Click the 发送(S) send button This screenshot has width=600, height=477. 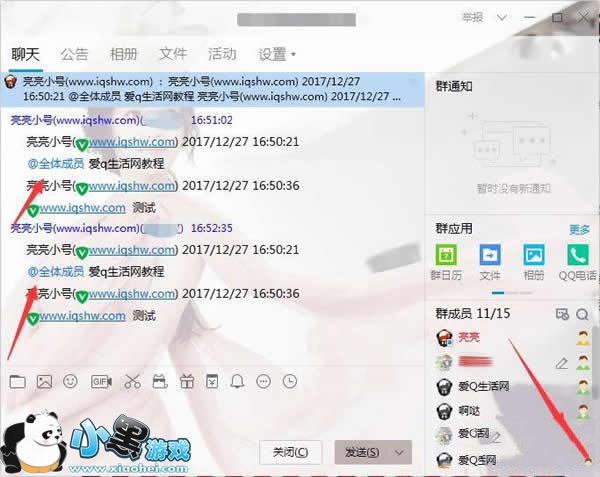tap(362, 453)
